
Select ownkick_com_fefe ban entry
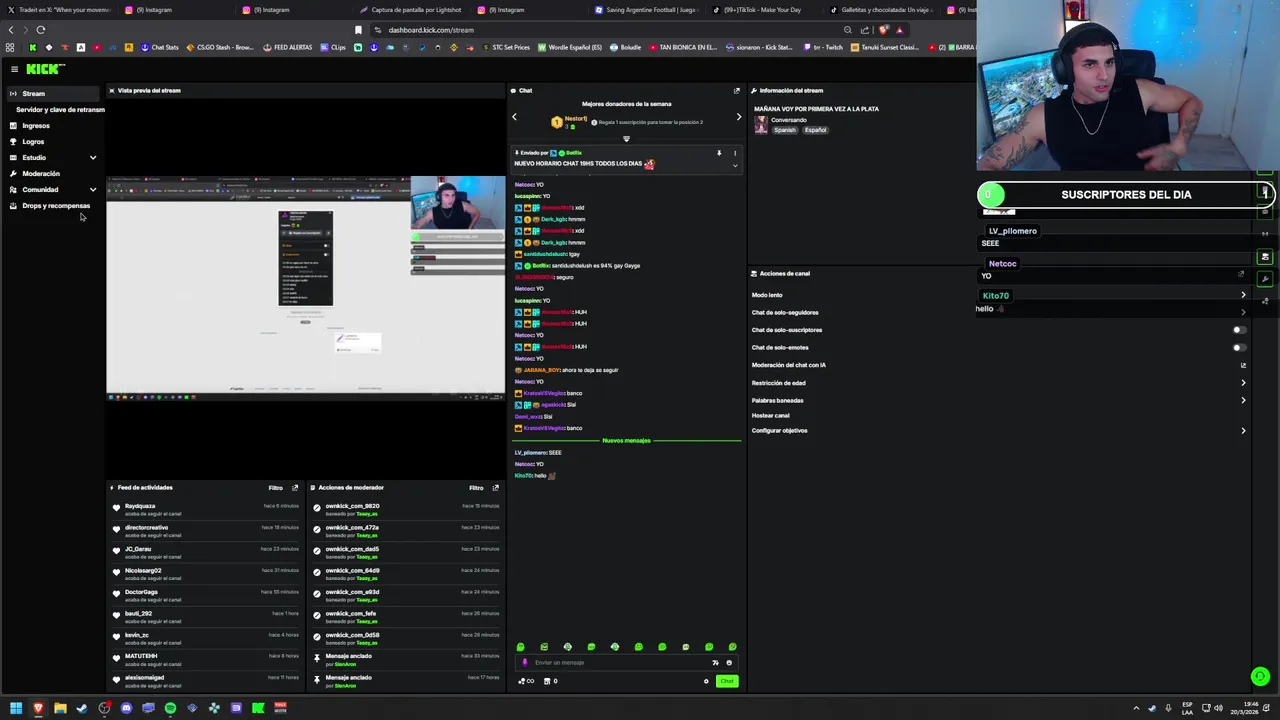pos(405,617)
